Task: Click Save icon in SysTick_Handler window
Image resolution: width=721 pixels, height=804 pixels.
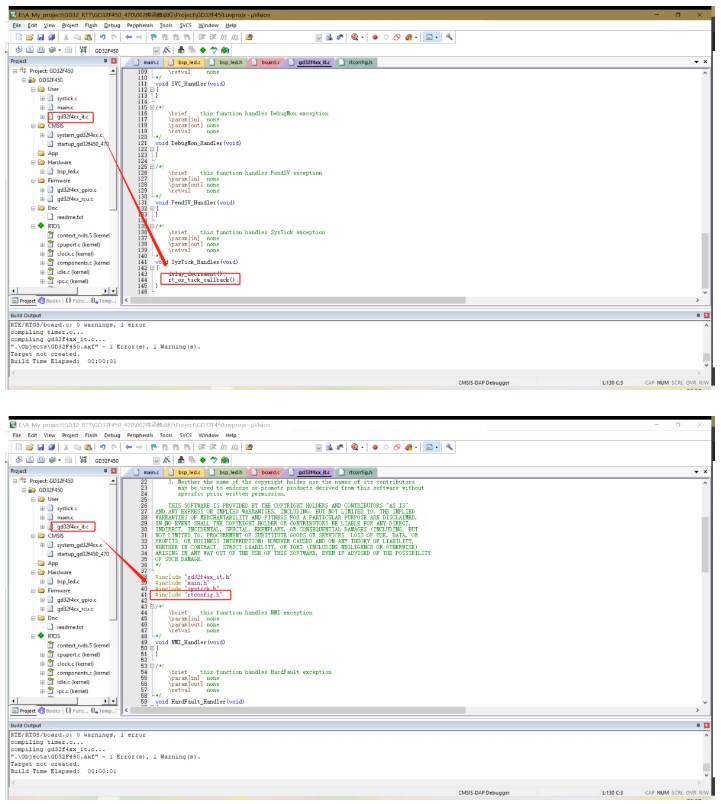Action: tap(41, 37)
